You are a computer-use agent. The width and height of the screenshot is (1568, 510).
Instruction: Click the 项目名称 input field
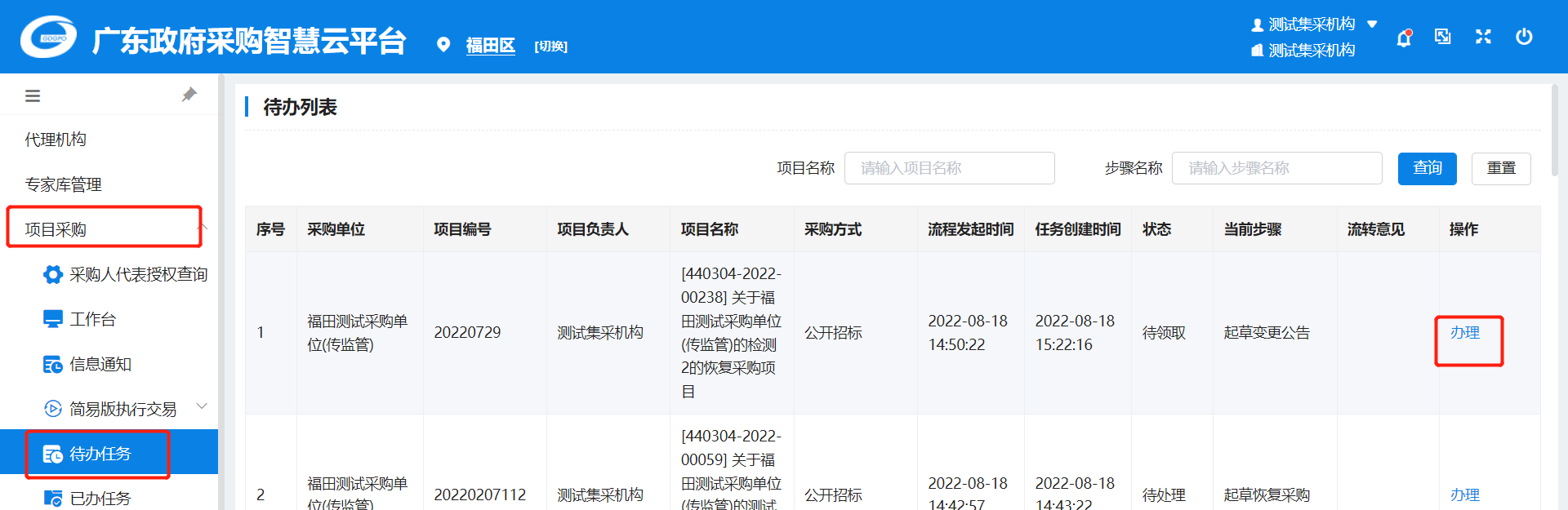(949, 168)
